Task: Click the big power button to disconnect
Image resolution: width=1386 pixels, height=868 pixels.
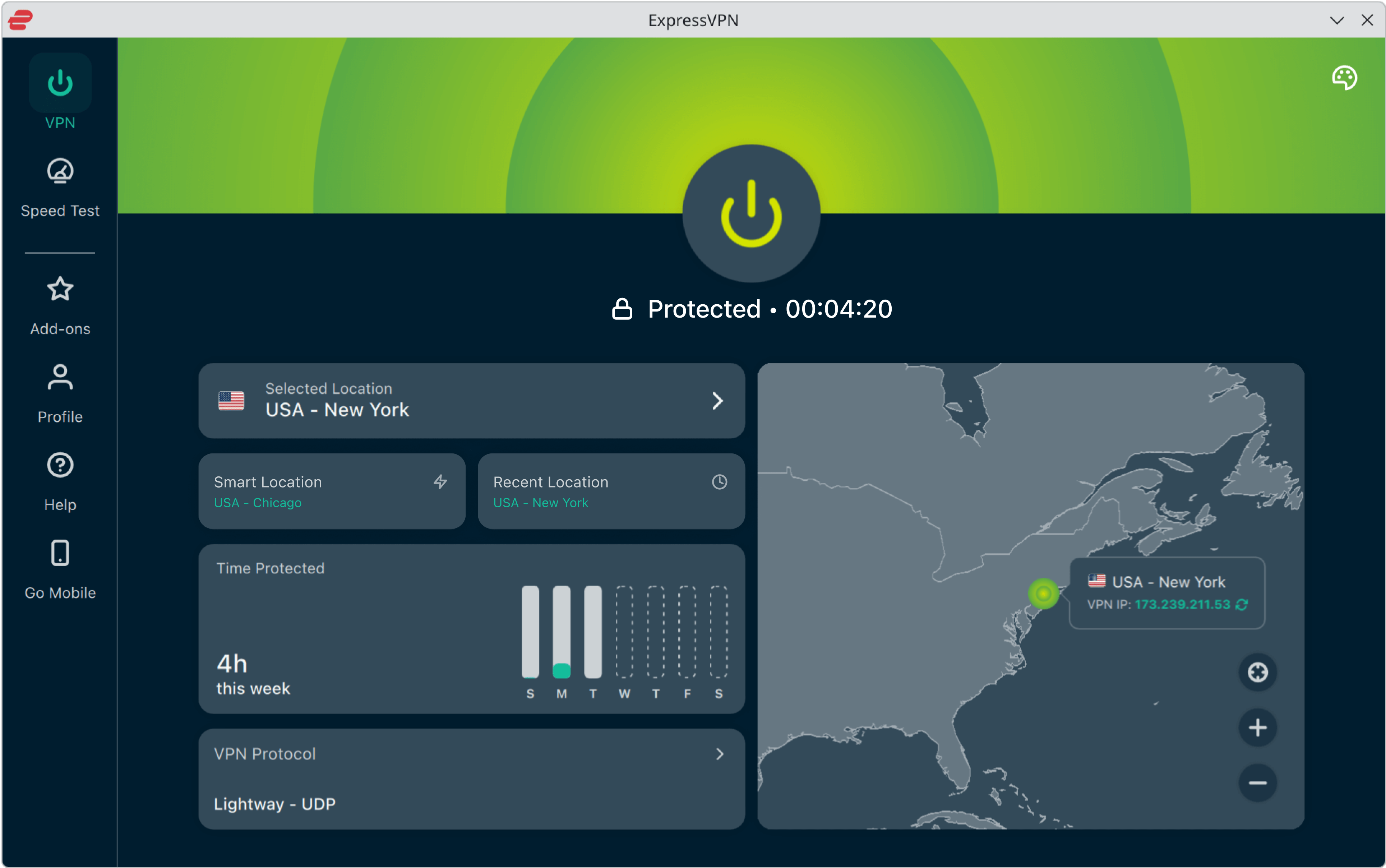Action: point(751,213)
